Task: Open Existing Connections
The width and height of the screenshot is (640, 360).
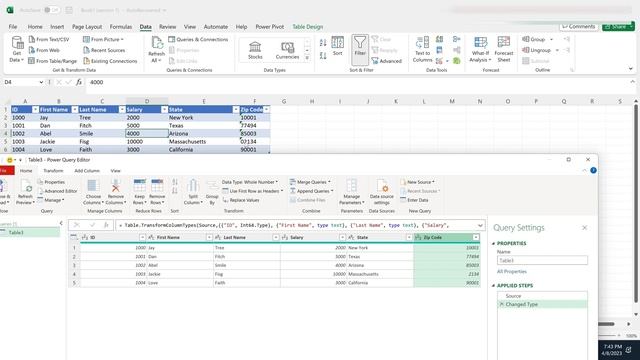Action: (x=110, y=61)
